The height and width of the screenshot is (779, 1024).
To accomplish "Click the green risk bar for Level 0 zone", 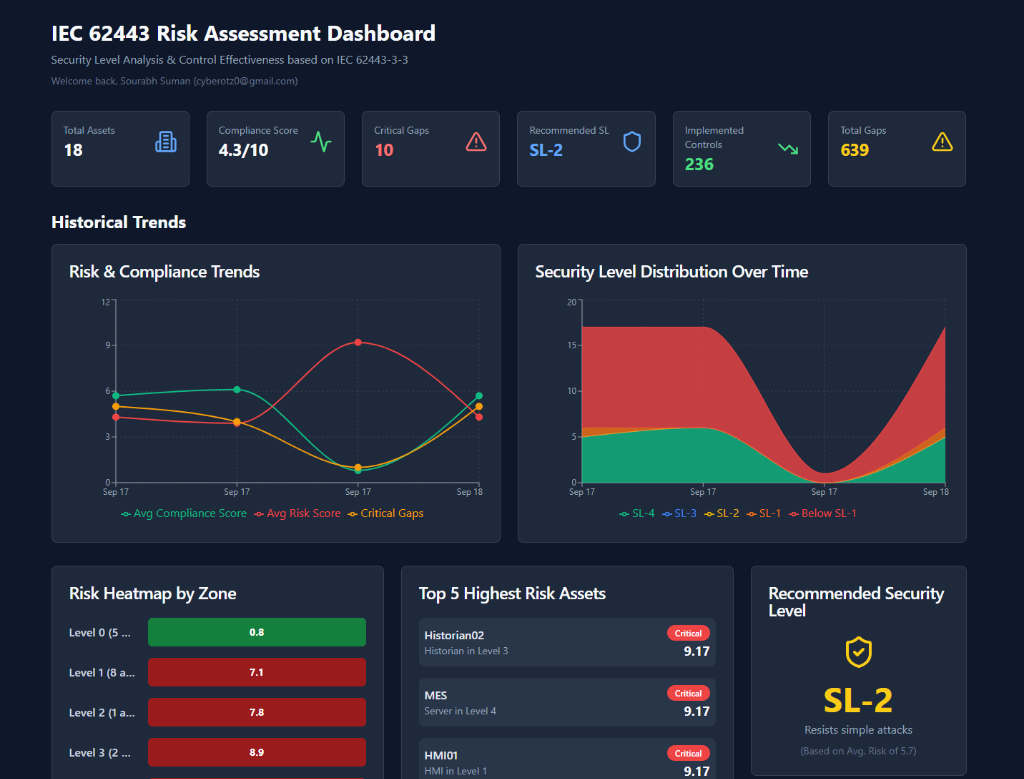I will click(256, 632).
